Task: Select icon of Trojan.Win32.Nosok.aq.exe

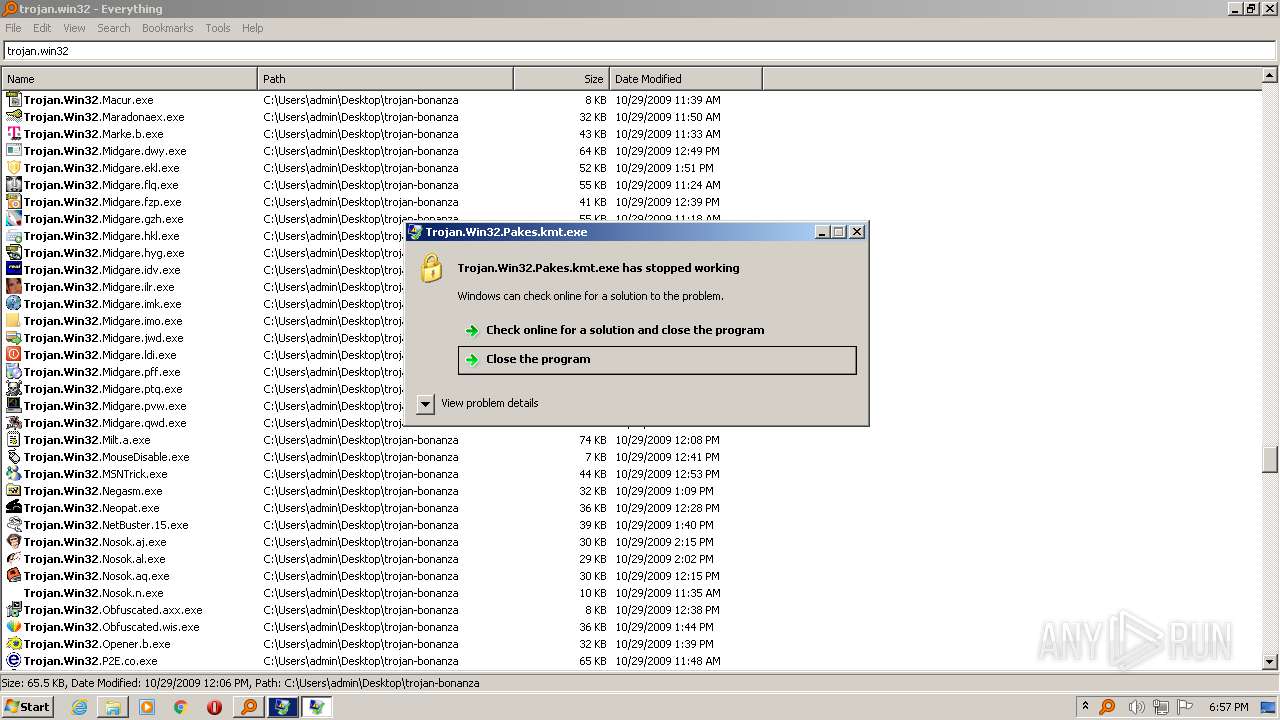Action: (x=14, y=576)
